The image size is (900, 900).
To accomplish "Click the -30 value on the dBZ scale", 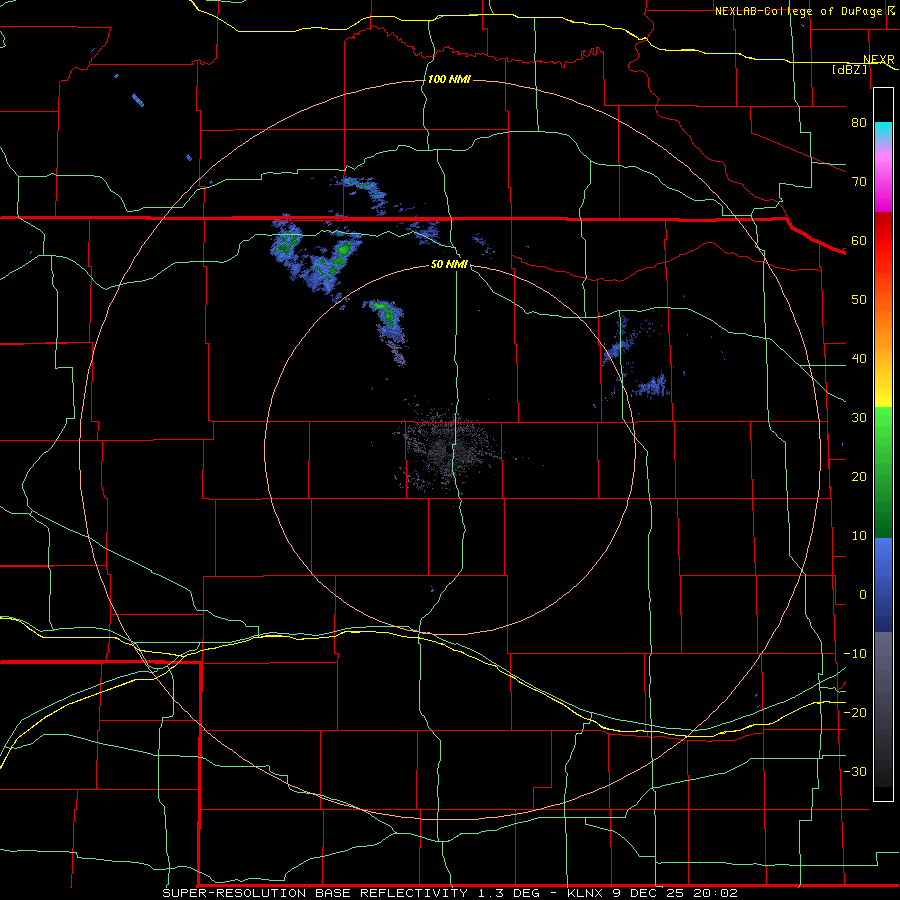I will pos(855,772).
